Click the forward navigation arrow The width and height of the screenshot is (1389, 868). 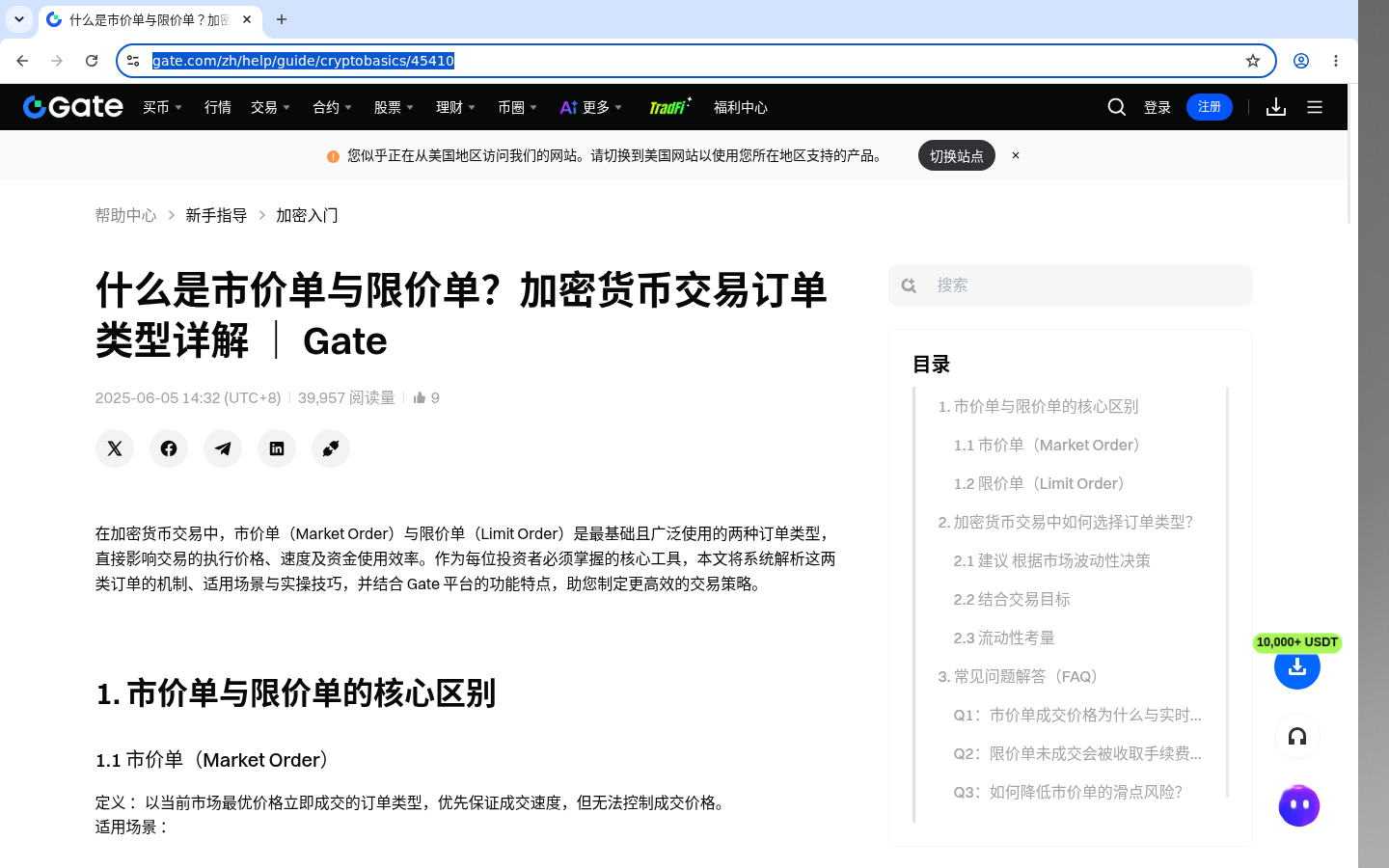[57, 61]
